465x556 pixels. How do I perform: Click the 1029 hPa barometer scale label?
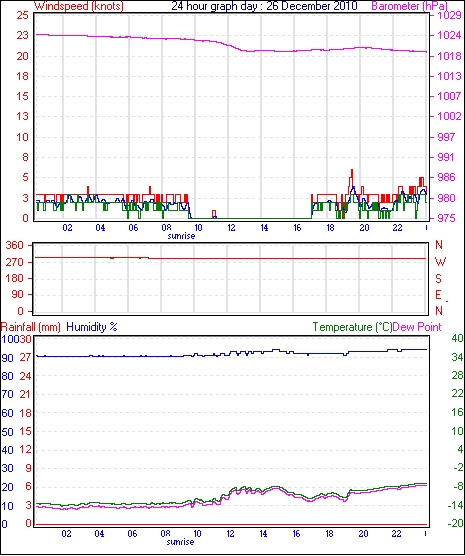(x=449, y=16)
